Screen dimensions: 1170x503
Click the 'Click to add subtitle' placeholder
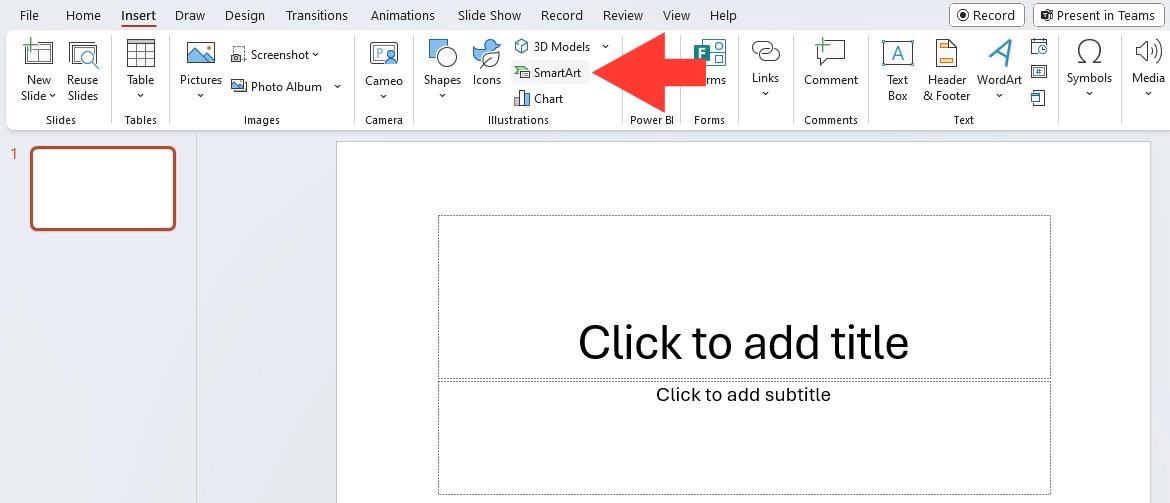pos(744,437)
